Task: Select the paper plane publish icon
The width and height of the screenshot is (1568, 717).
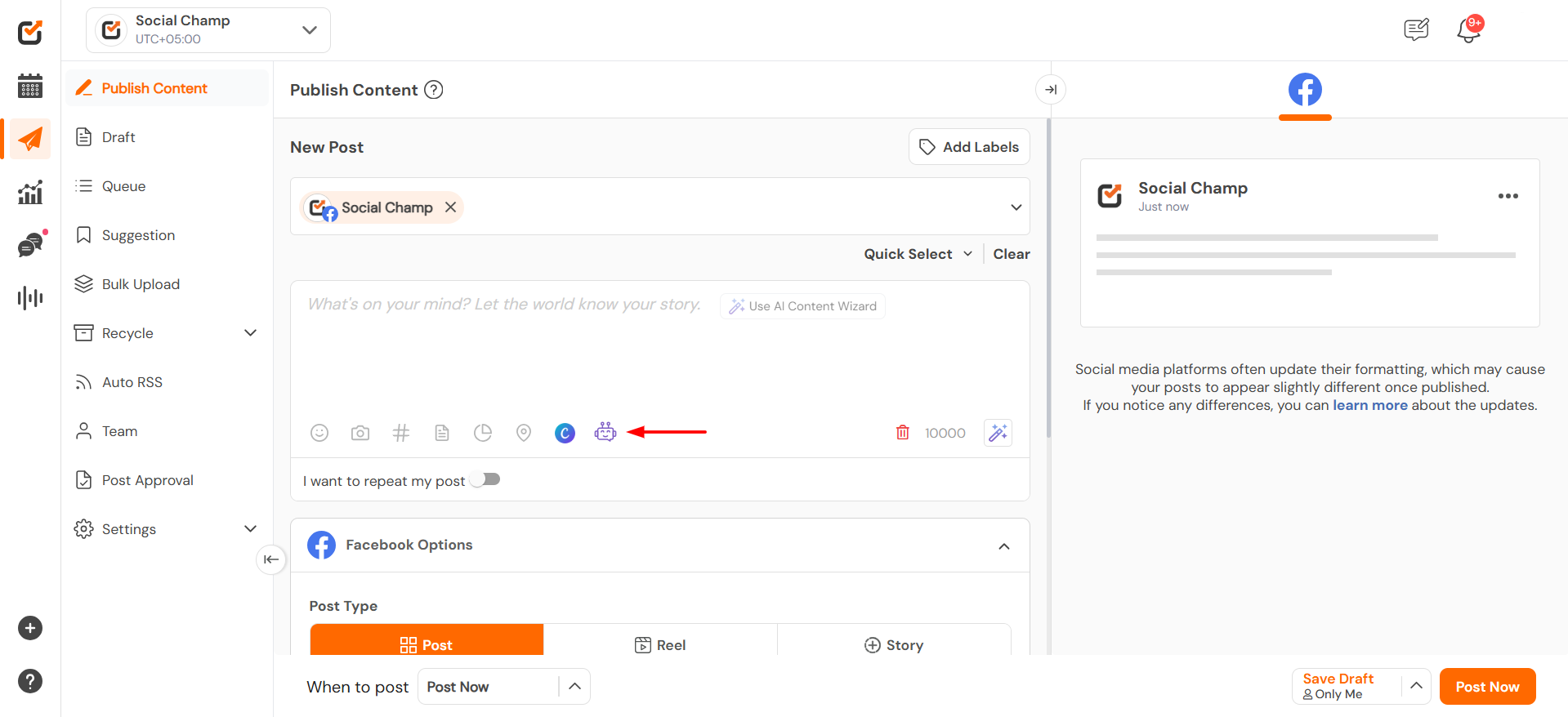Action: pyautogui.click(x=30, y=139)
